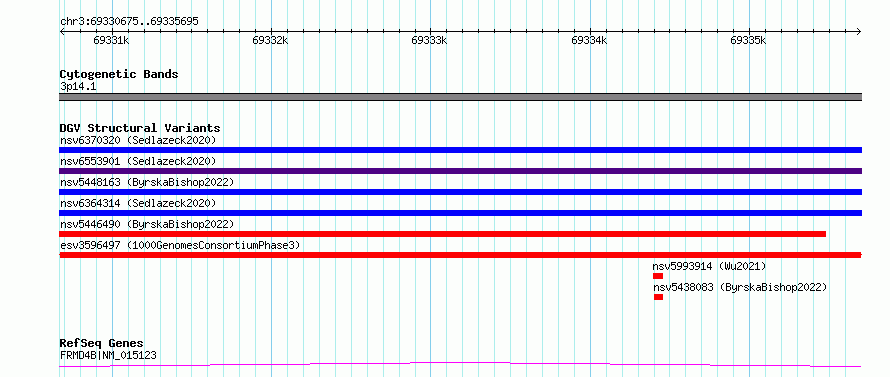Click the 3p14.1 cytogenetic band label
This screenshot has height=377, width=890.
[78, 87]
